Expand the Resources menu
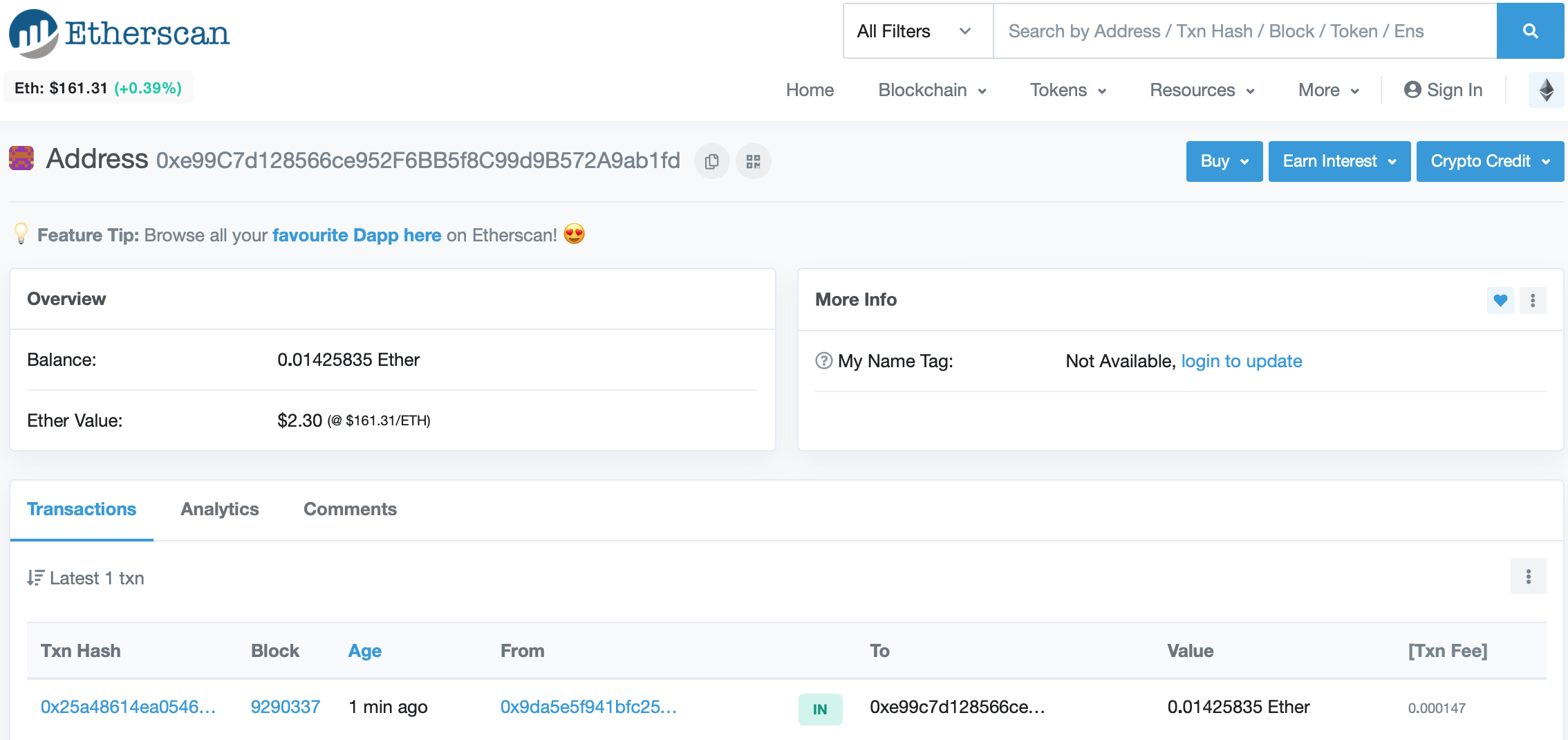The image size is (1568, 740). click(1202, 90)
